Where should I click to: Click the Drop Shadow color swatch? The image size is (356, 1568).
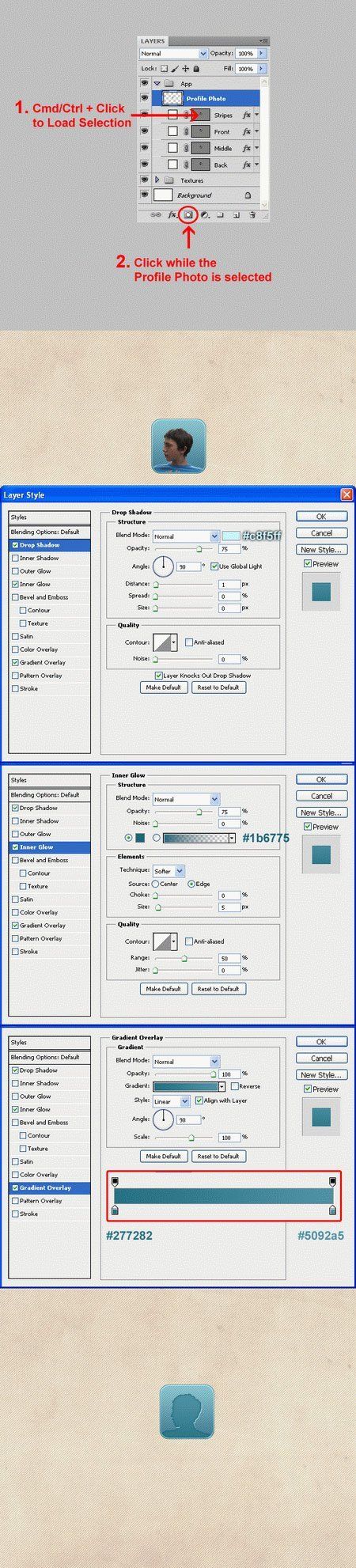tap(231, 536)
